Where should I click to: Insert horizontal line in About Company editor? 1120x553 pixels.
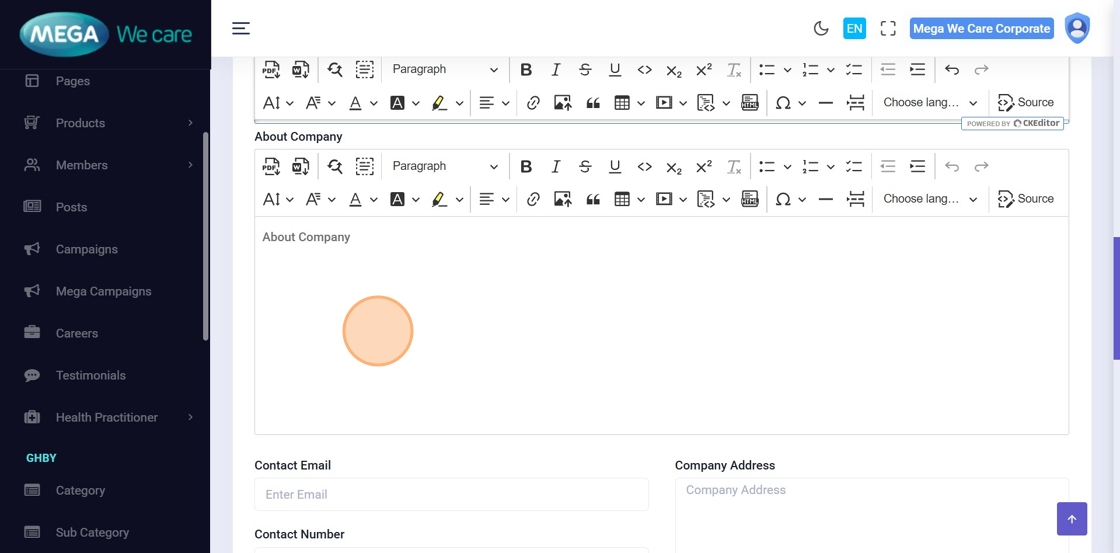pos(825,199)
